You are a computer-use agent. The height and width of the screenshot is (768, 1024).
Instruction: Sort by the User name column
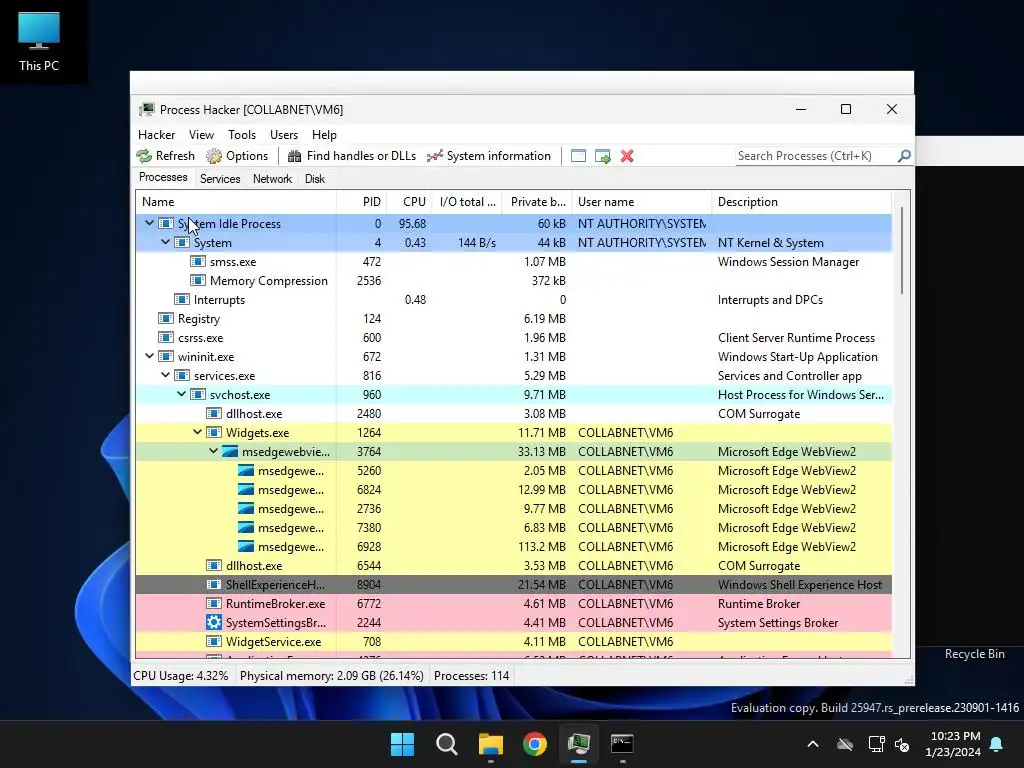tap(641, 202)
